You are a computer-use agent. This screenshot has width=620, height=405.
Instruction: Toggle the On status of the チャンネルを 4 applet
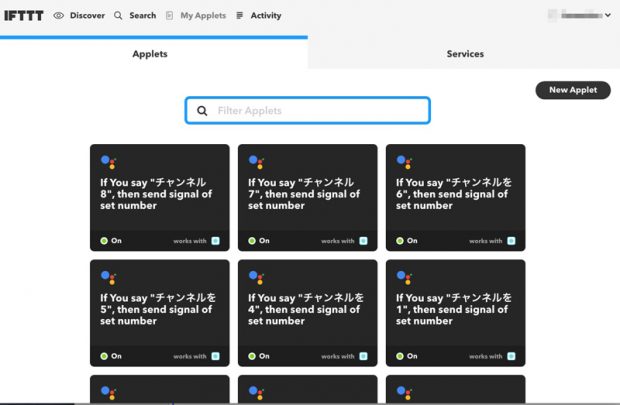click(x=259, y=356)
